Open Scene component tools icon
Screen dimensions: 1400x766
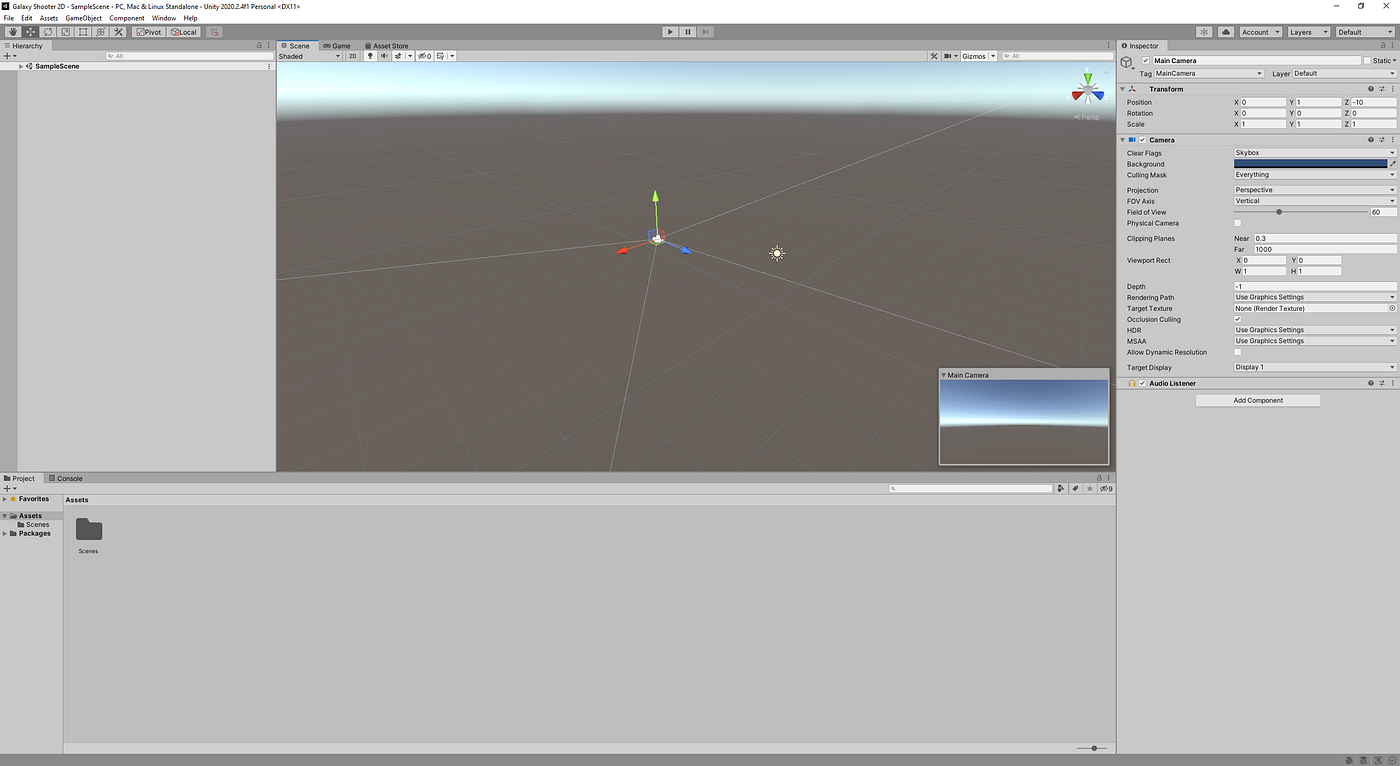point(934,56)
